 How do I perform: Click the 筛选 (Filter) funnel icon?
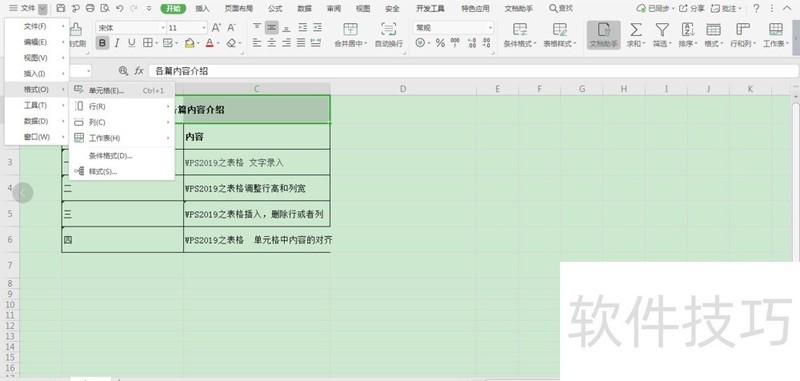662,30
